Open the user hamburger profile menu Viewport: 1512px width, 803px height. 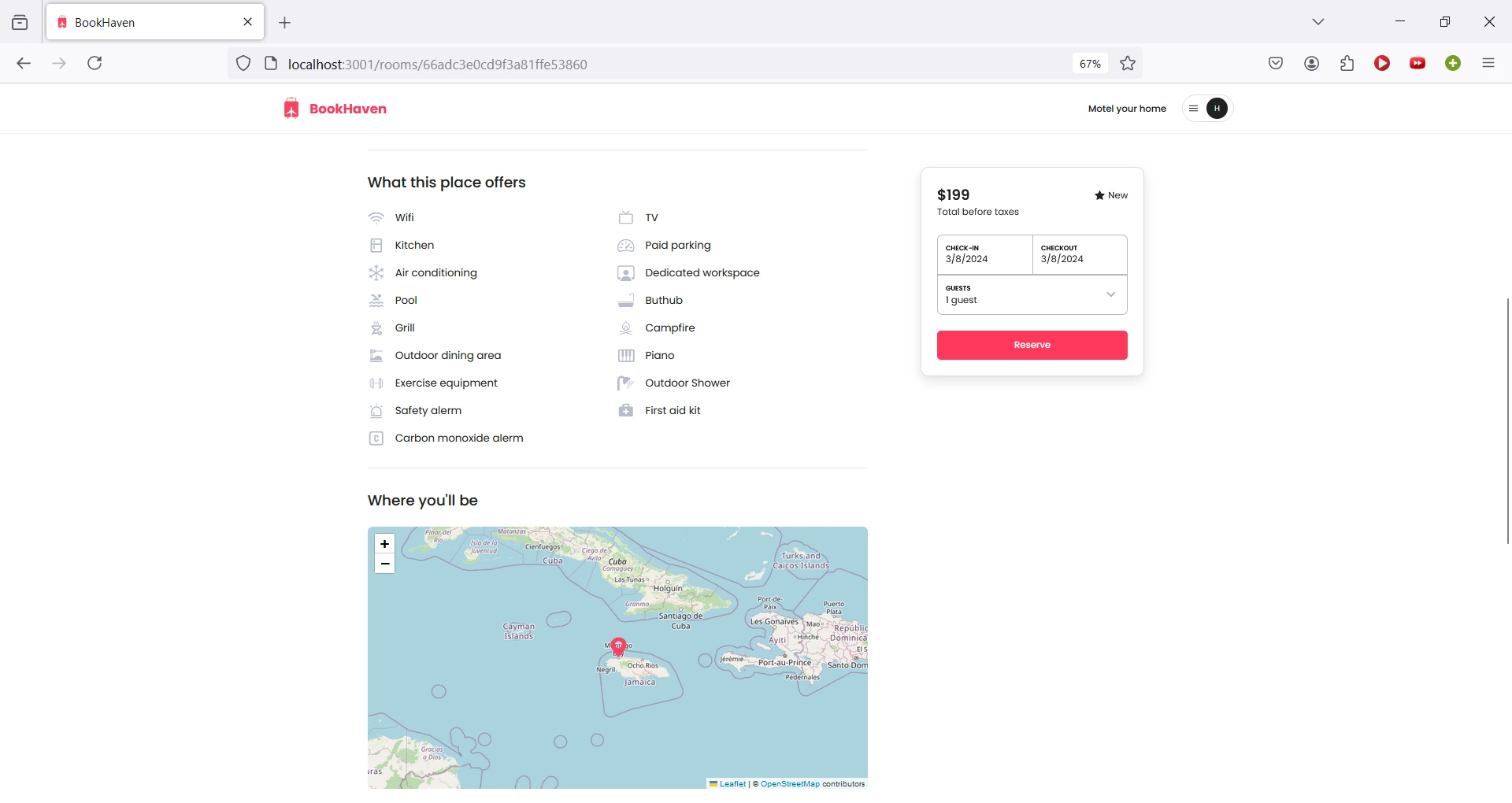1194,109
